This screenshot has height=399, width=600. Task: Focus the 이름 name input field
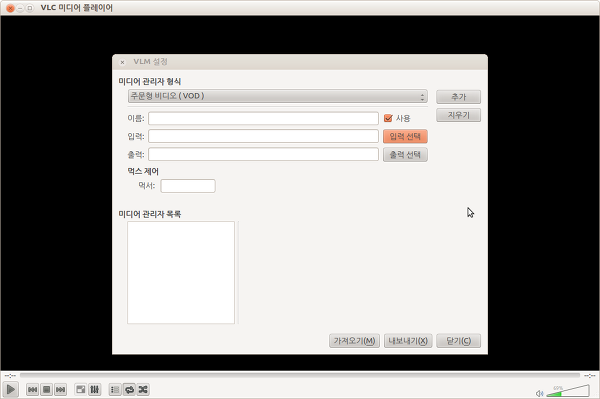click(x=263, y=118)
